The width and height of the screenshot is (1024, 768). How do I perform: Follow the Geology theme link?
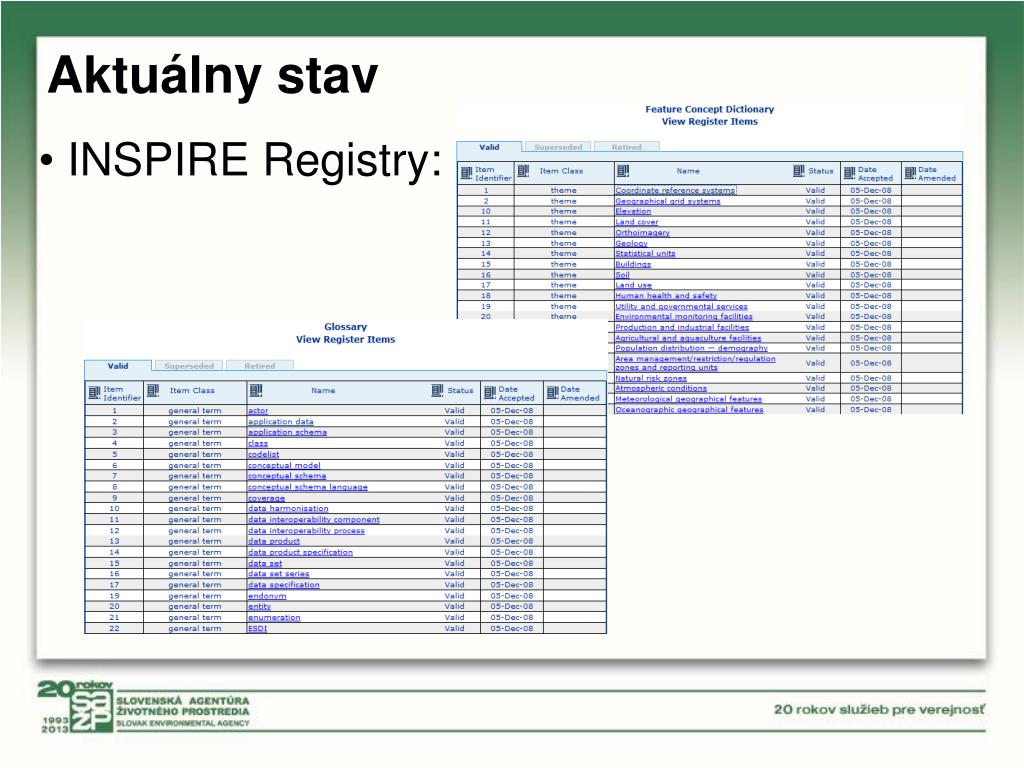(632, 243)
